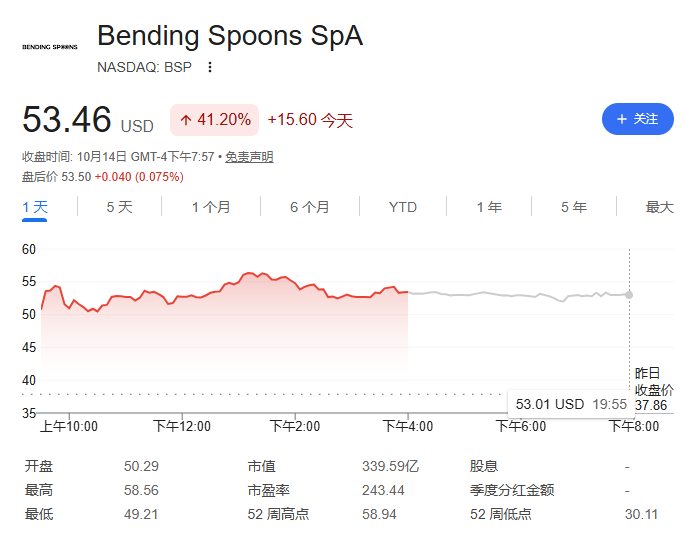Screen dimensions: 686x537
Task: Click the Bending Spoons SpA title
Action: [230, 35]
